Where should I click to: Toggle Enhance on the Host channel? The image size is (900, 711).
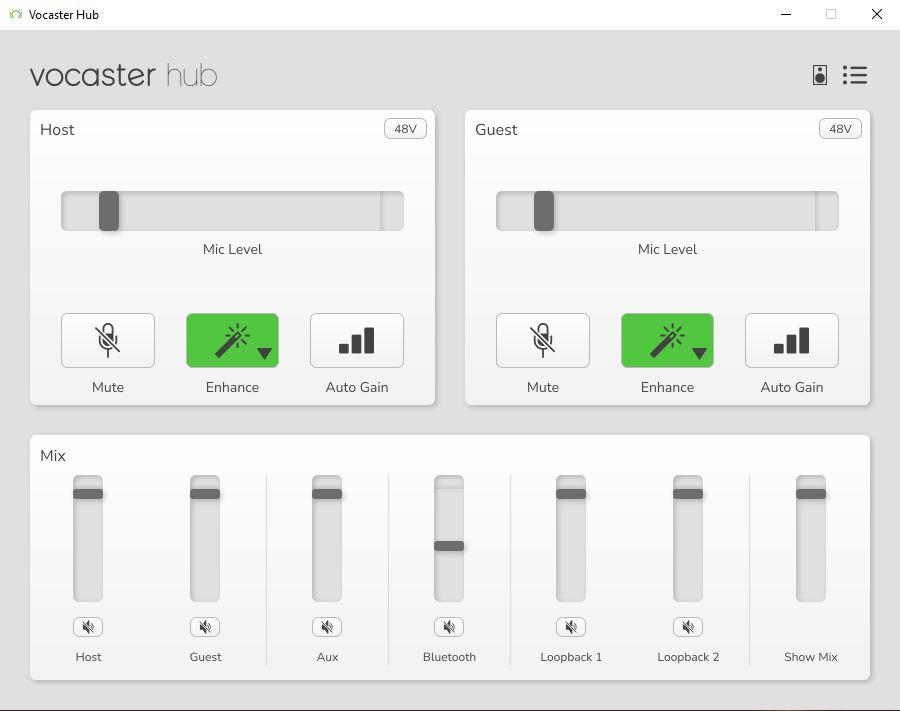coord(225,340)
